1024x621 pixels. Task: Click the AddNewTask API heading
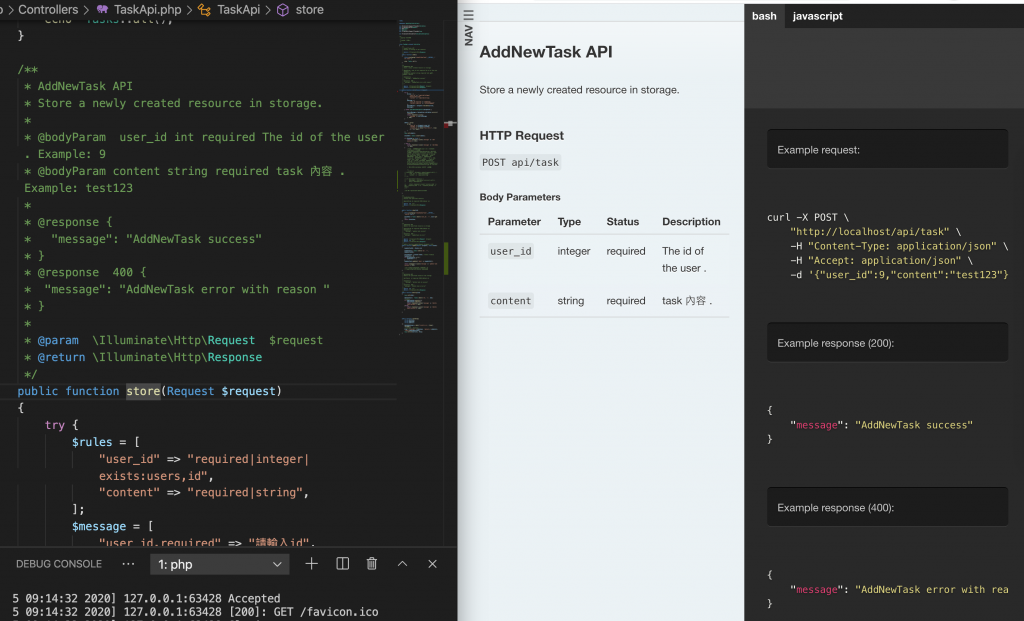tap(546, 52)
